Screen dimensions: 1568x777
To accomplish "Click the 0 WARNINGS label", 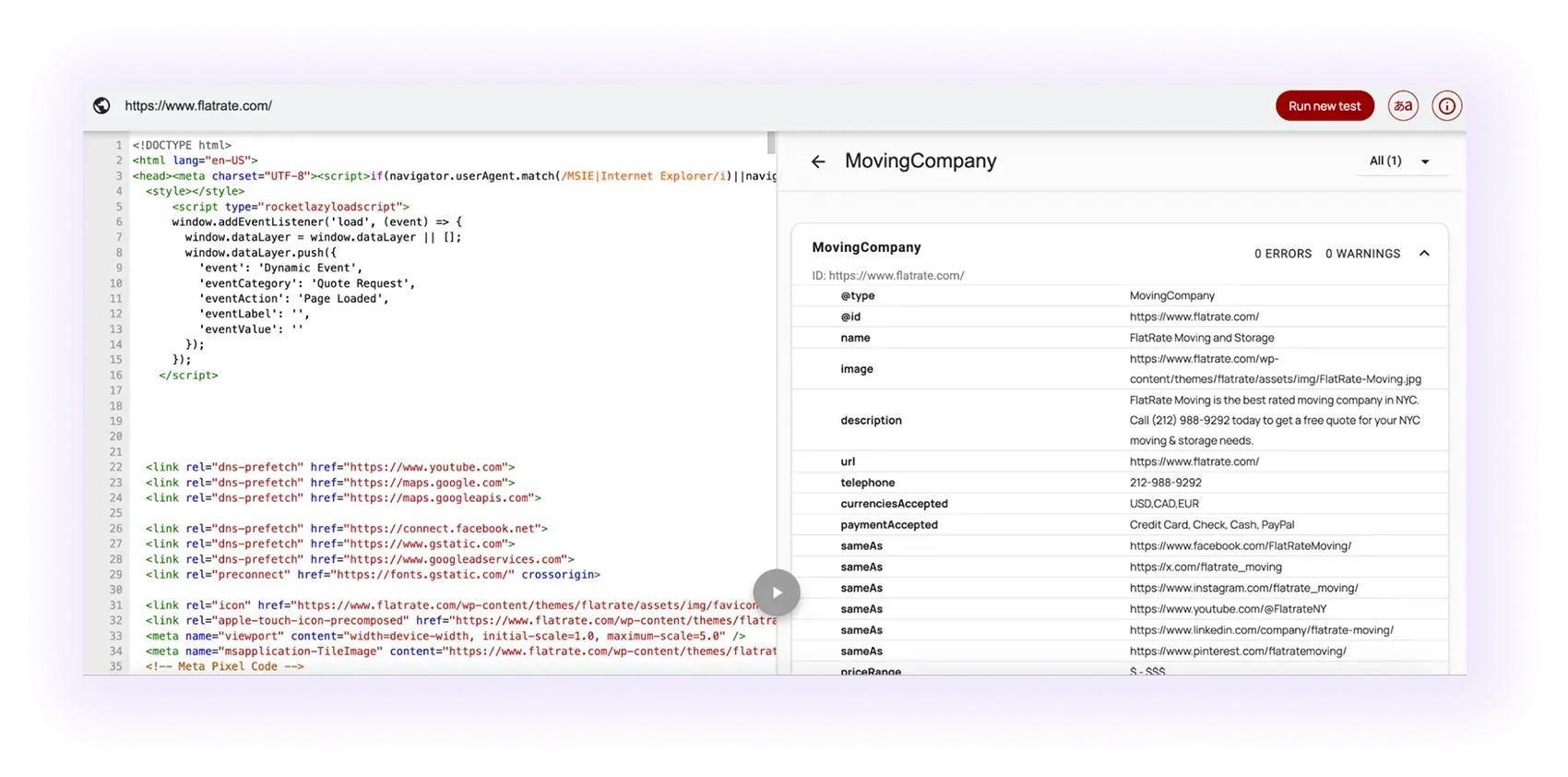I will point(1362,254).
